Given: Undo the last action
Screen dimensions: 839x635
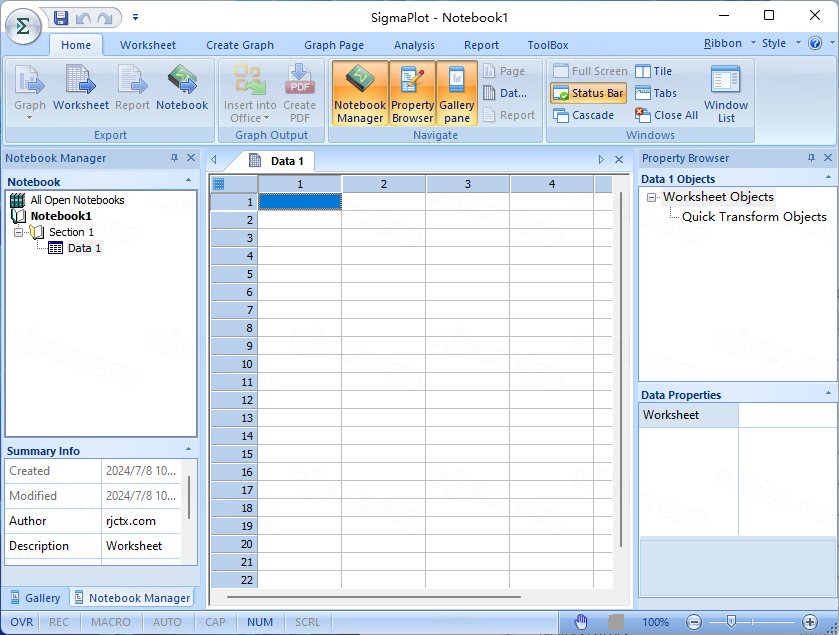Looking at the screenshot, I should click(83, 18).
